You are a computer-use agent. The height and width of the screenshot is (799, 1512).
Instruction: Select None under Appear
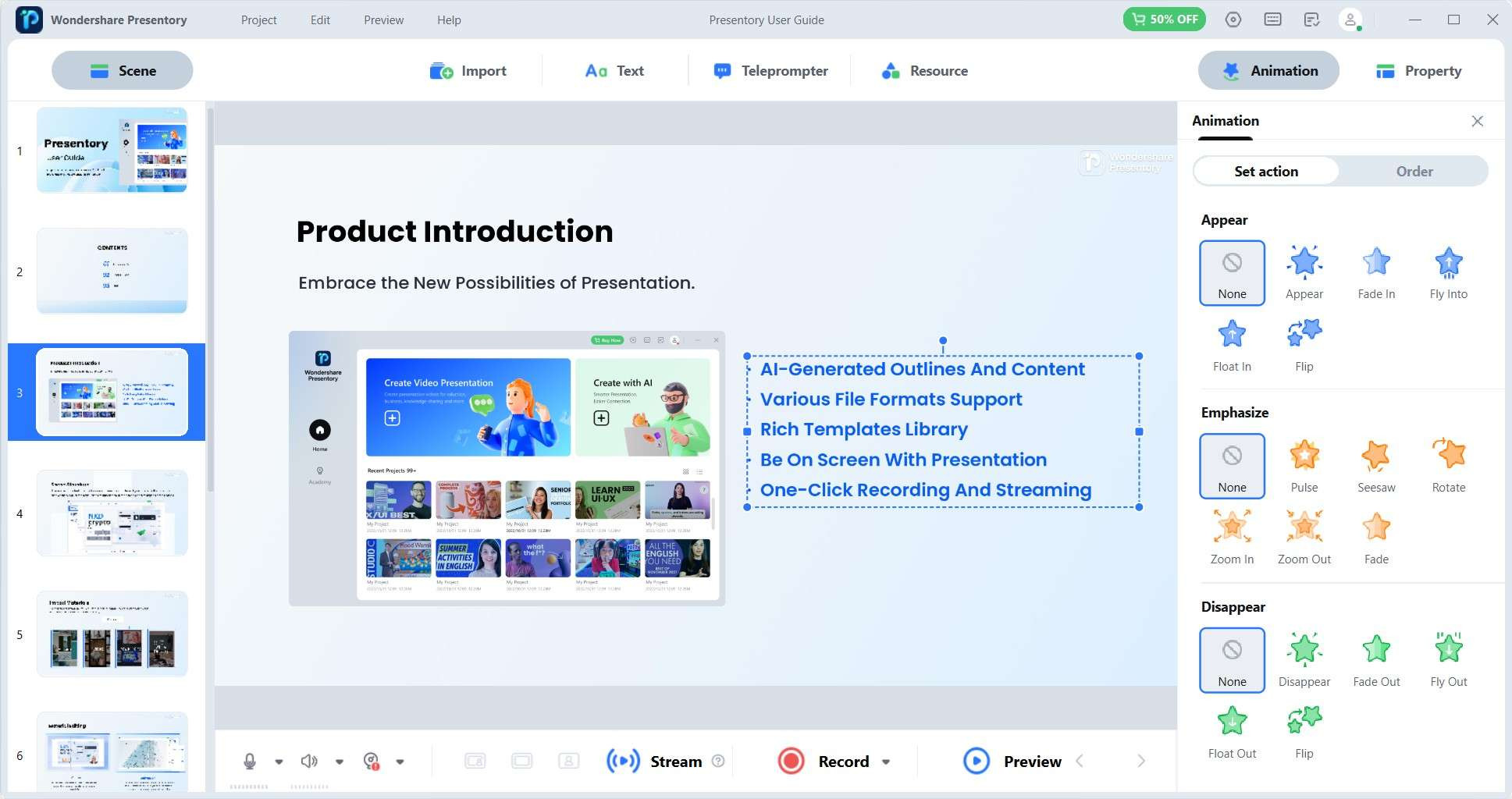pos(1232,272)
